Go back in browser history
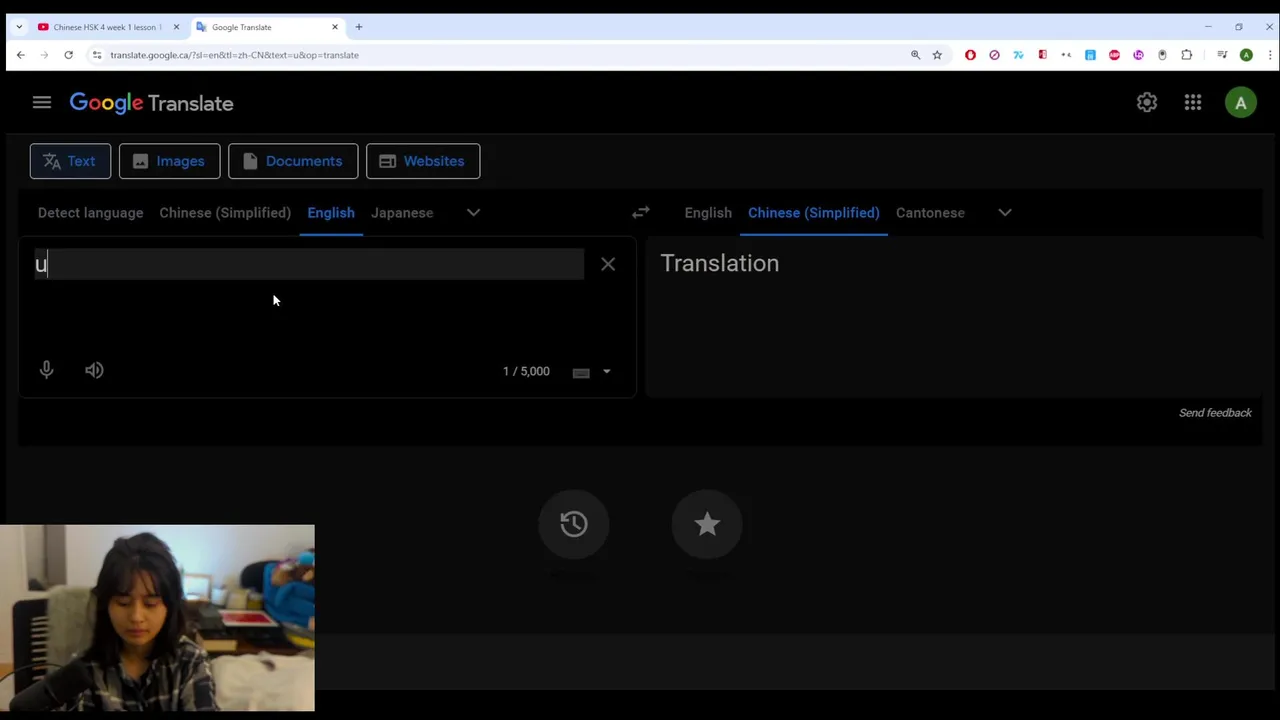 (21, 55)
